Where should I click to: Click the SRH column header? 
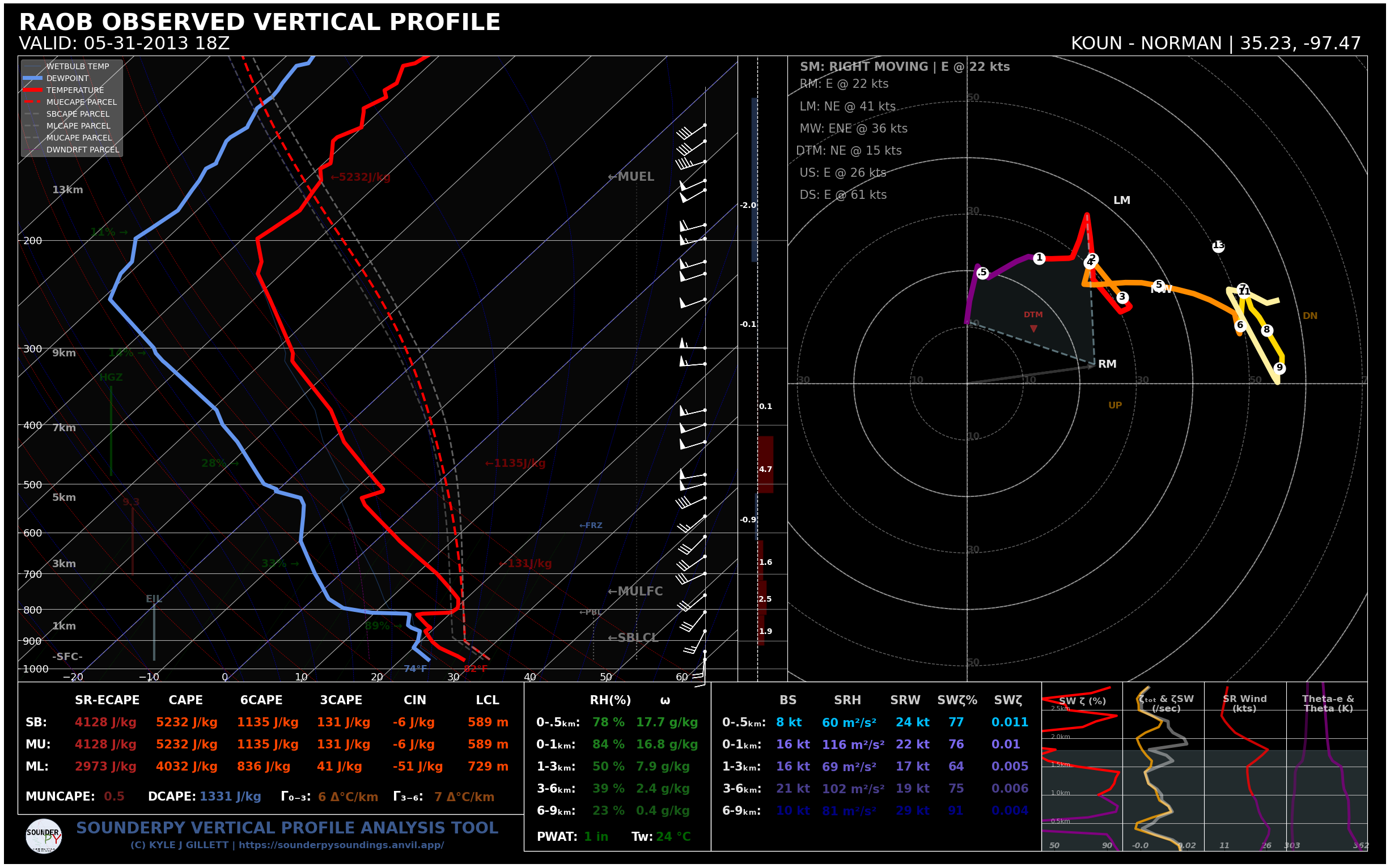point(847,700)
